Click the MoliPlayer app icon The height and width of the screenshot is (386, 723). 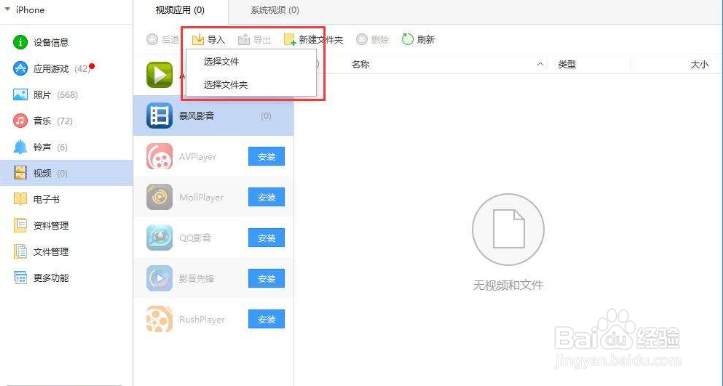pos(160,197)
